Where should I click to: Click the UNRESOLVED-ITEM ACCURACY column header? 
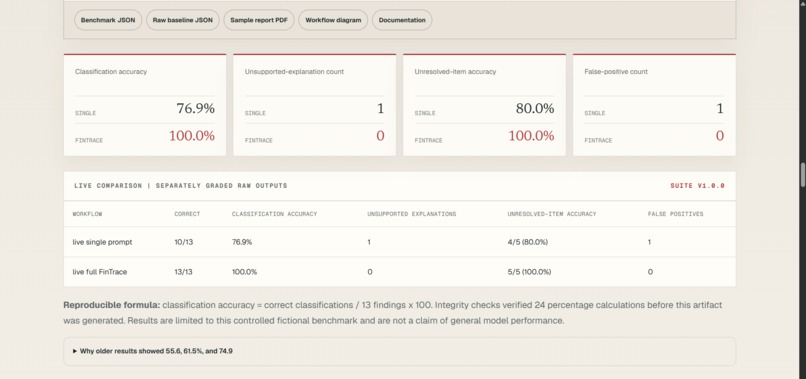[552, 214]
